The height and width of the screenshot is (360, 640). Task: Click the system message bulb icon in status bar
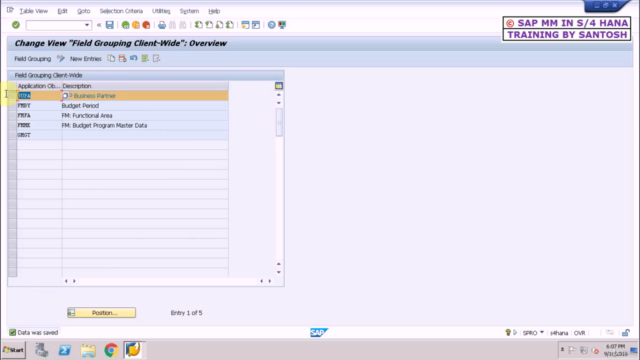click(x=508, y=333)
